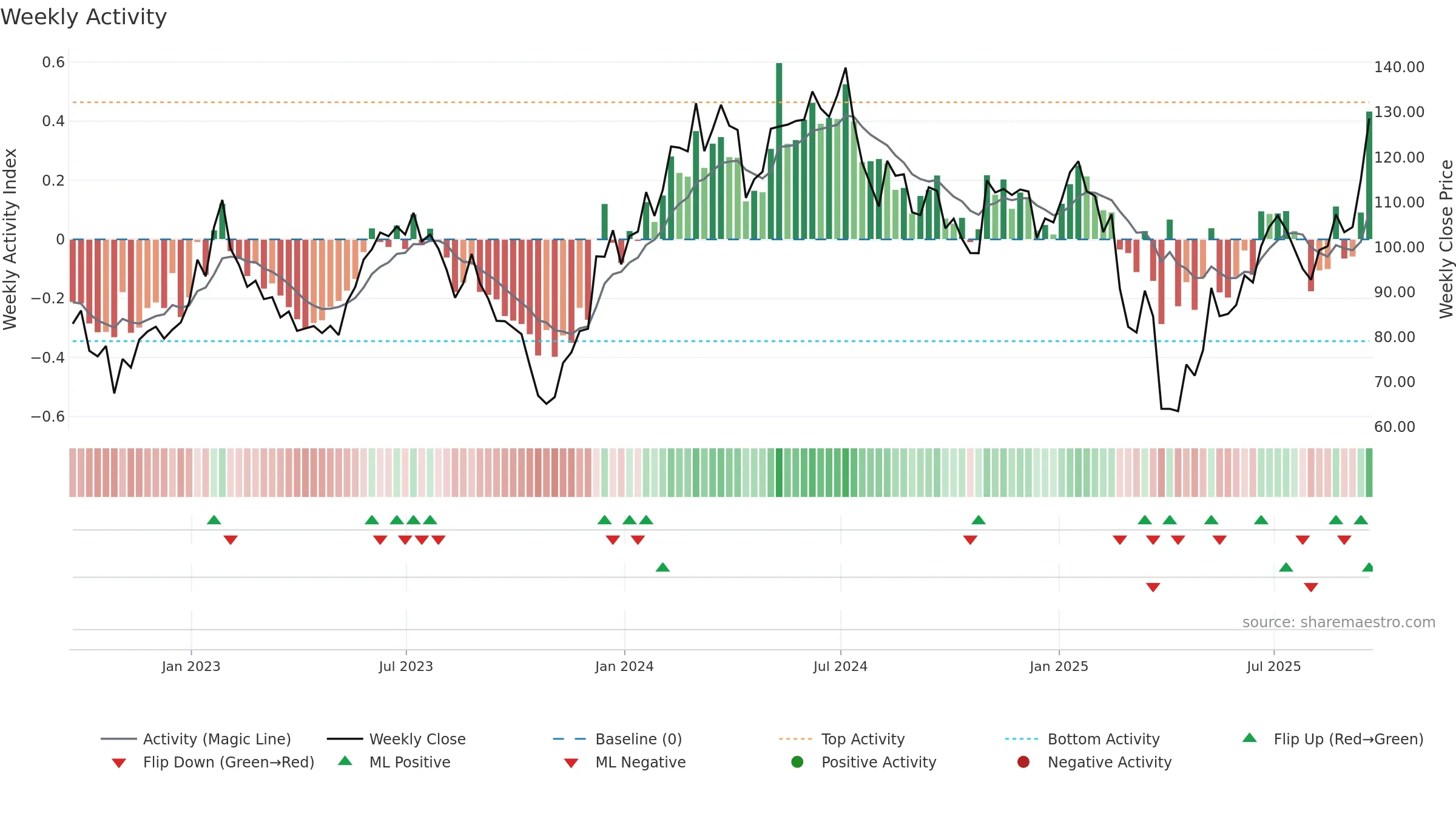Image resolution: width=1456 pixels, height=819 pixels.
Task: Toggle the Bottom Activity legend entry
Action: click(x=1082, y=739)
